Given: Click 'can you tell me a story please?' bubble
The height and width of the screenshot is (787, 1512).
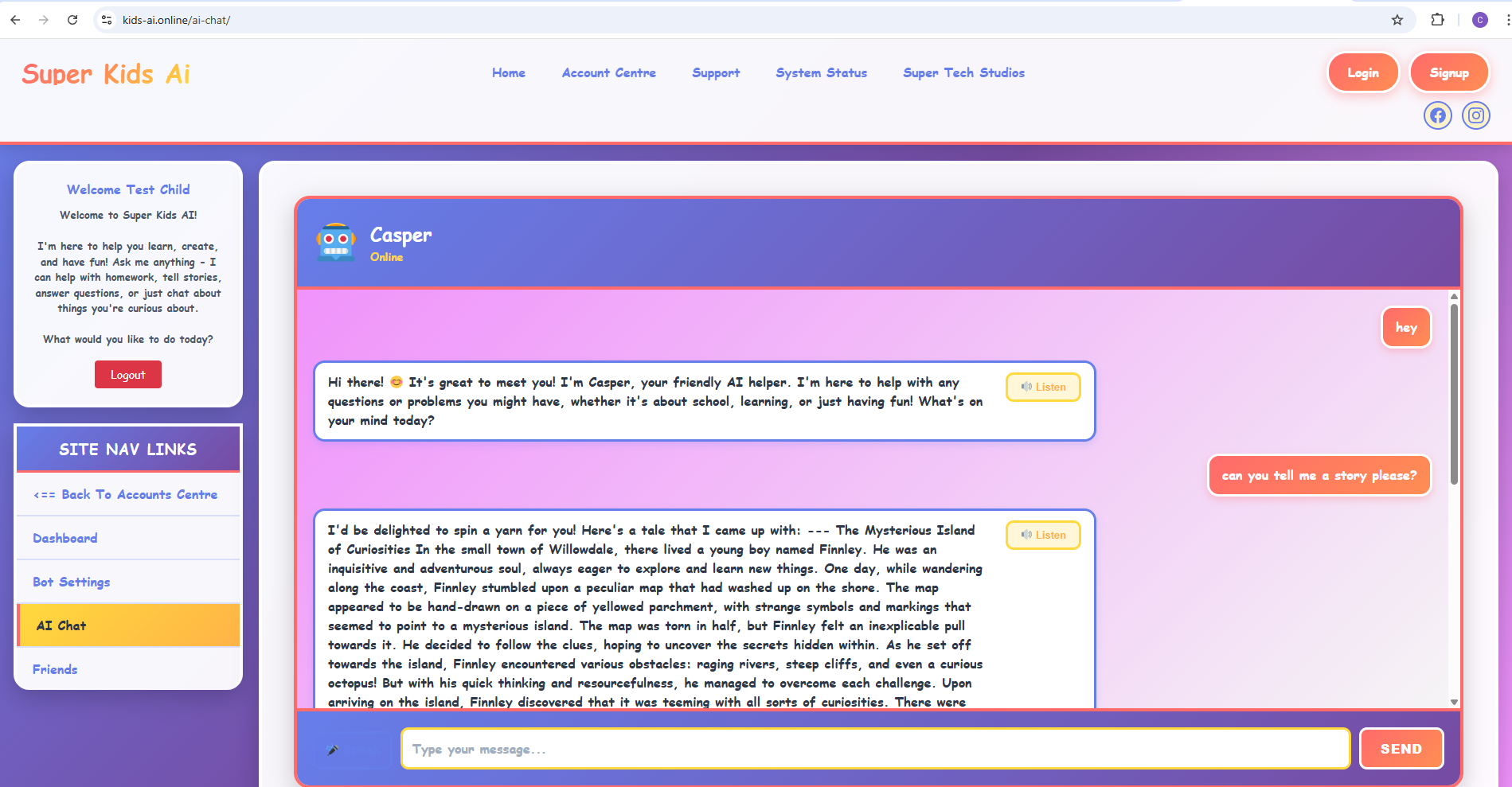Looking at the screenshot, I should 1319,475.
